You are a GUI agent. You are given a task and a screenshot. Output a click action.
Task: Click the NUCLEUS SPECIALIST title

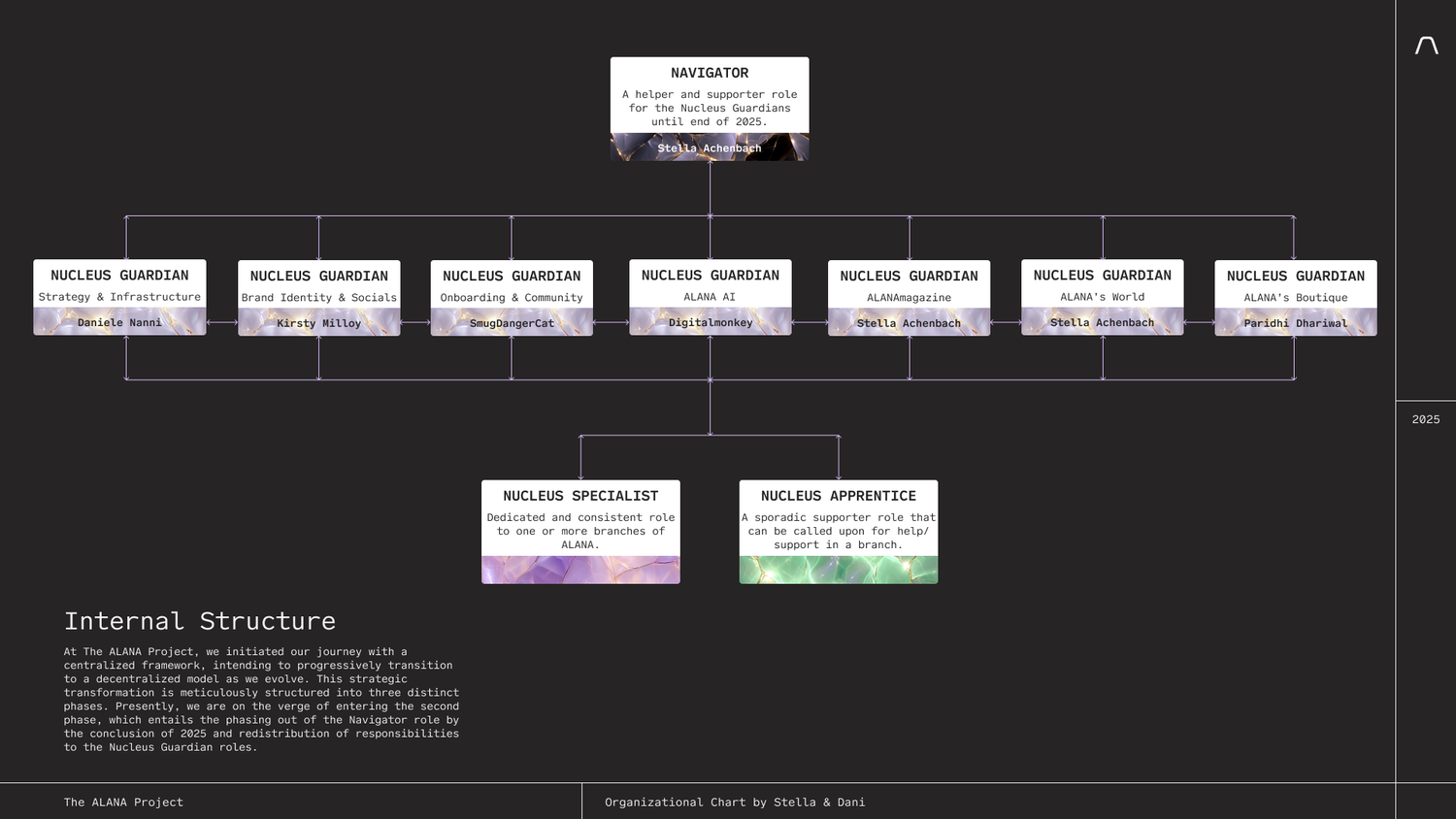pos(580,496)
